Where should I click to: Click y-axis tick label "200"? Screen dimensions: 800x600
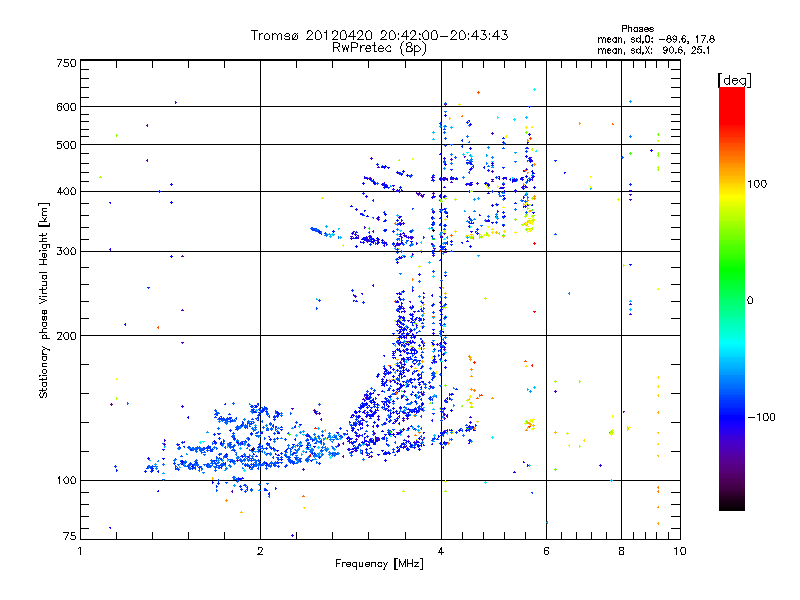[66, 336]
